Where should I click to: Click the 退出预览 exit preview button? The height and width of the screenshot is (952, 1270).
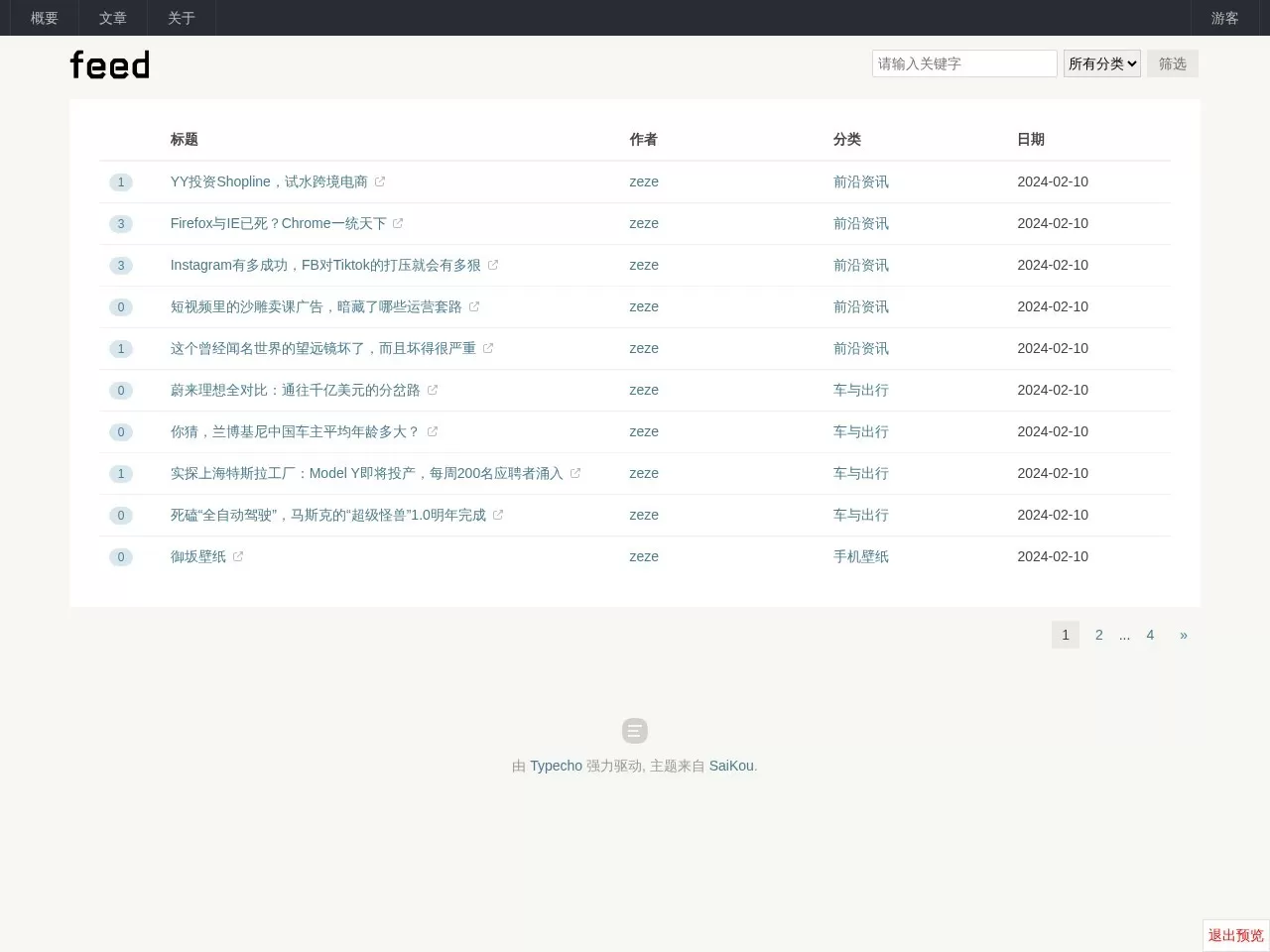tap(1235, 935)
